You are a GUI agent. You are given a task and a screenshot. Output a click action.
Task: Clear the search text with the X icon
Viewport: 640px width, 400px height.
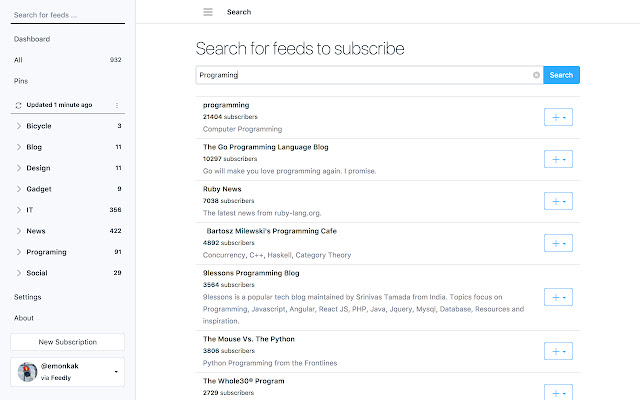pos(536,75)
